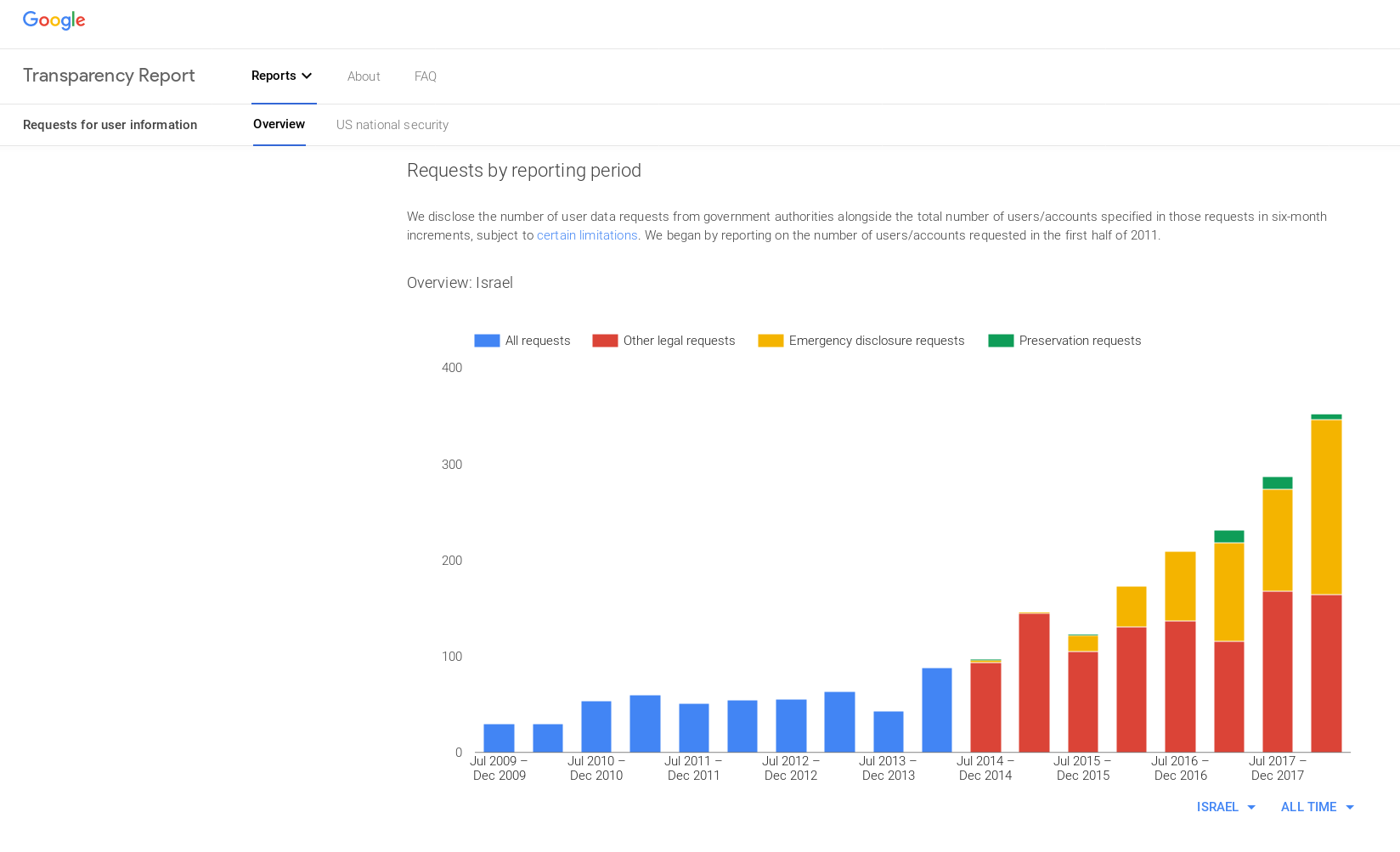Open the certain limitations link
This screenshot has height=852, width=1400.
[x=587, y=235]
